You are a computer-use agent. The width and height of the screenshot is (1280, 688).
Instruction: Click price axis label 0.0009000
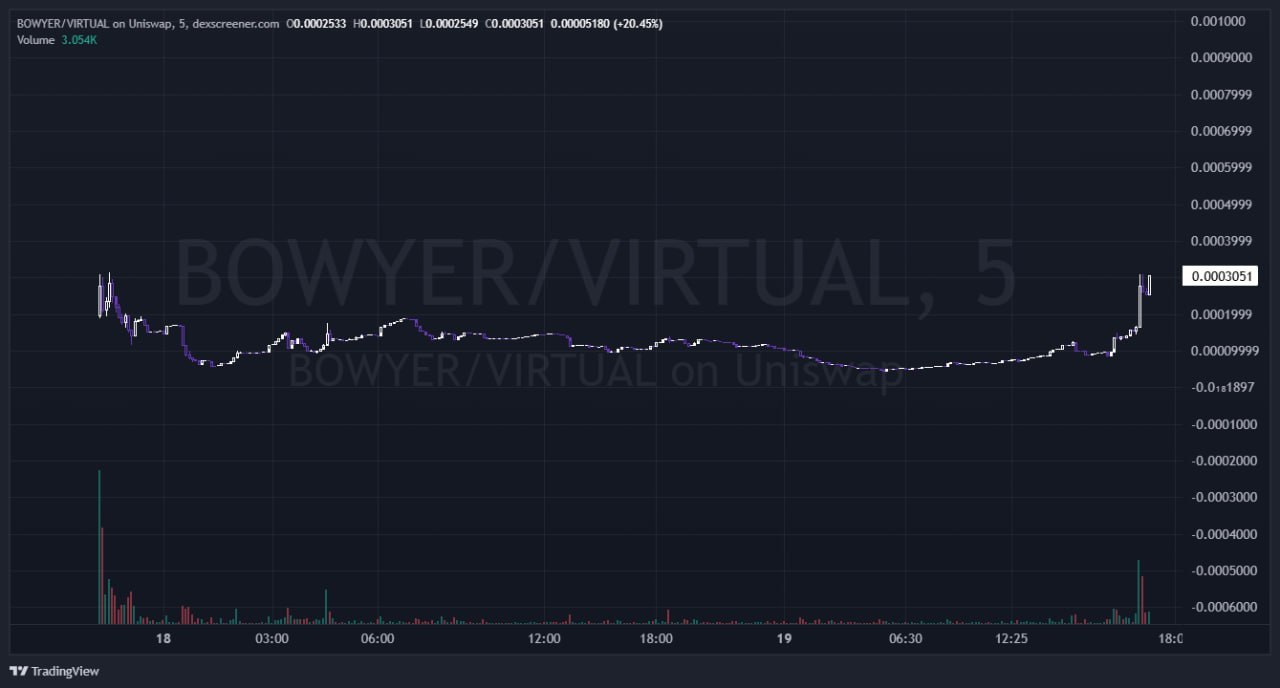click(x=1220, y=57)
